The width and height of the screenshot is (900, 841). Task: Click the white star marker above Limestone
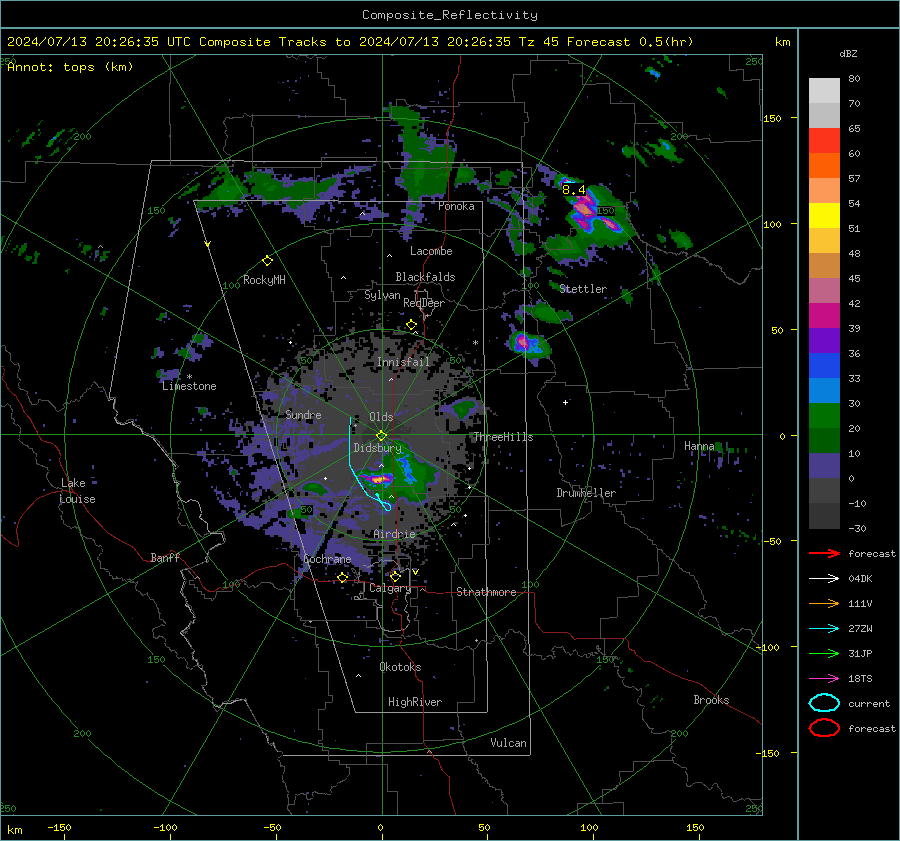tap(189, 377)
